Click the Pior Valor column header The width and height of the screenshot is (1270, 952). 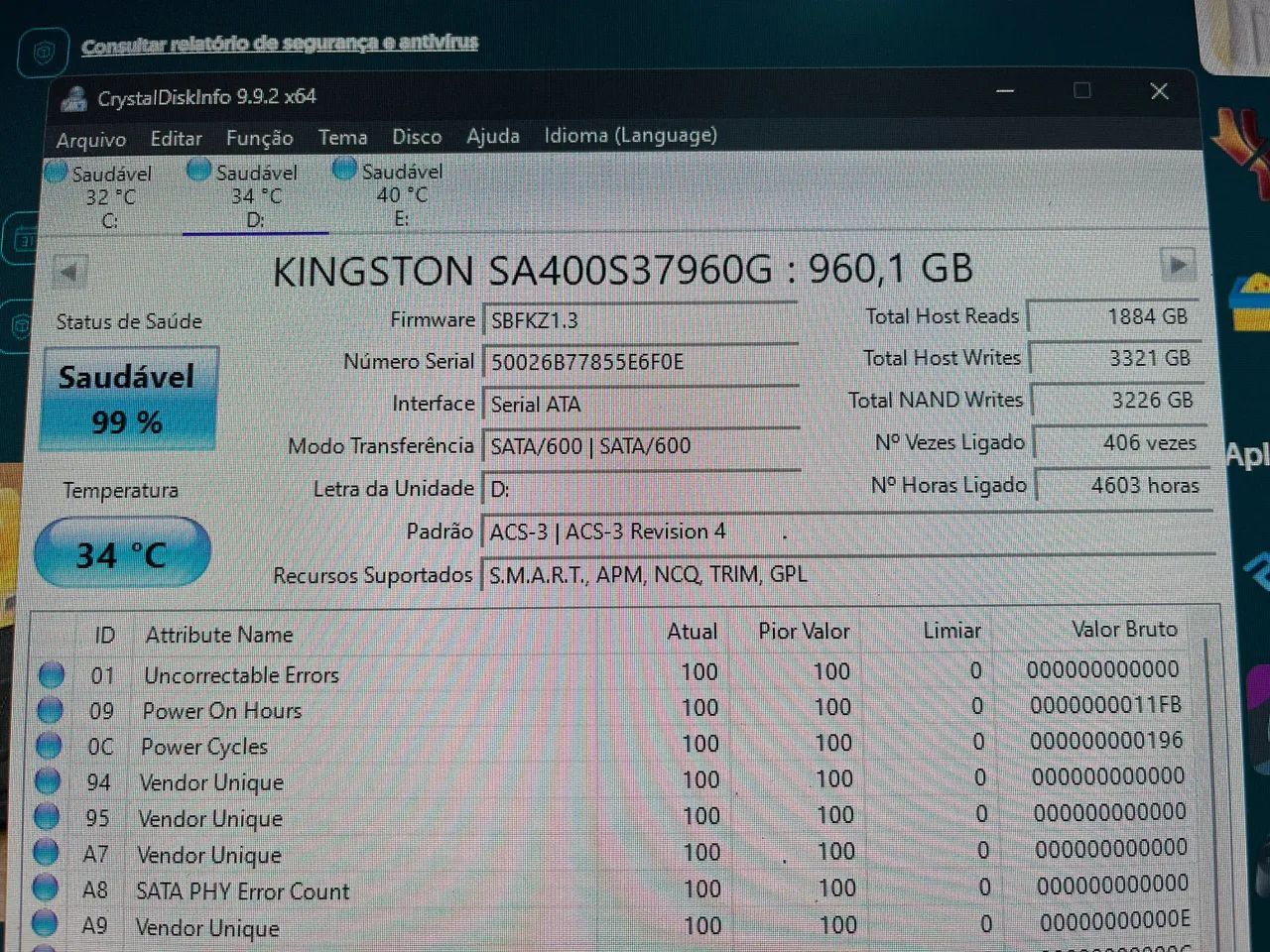point(804,631)
